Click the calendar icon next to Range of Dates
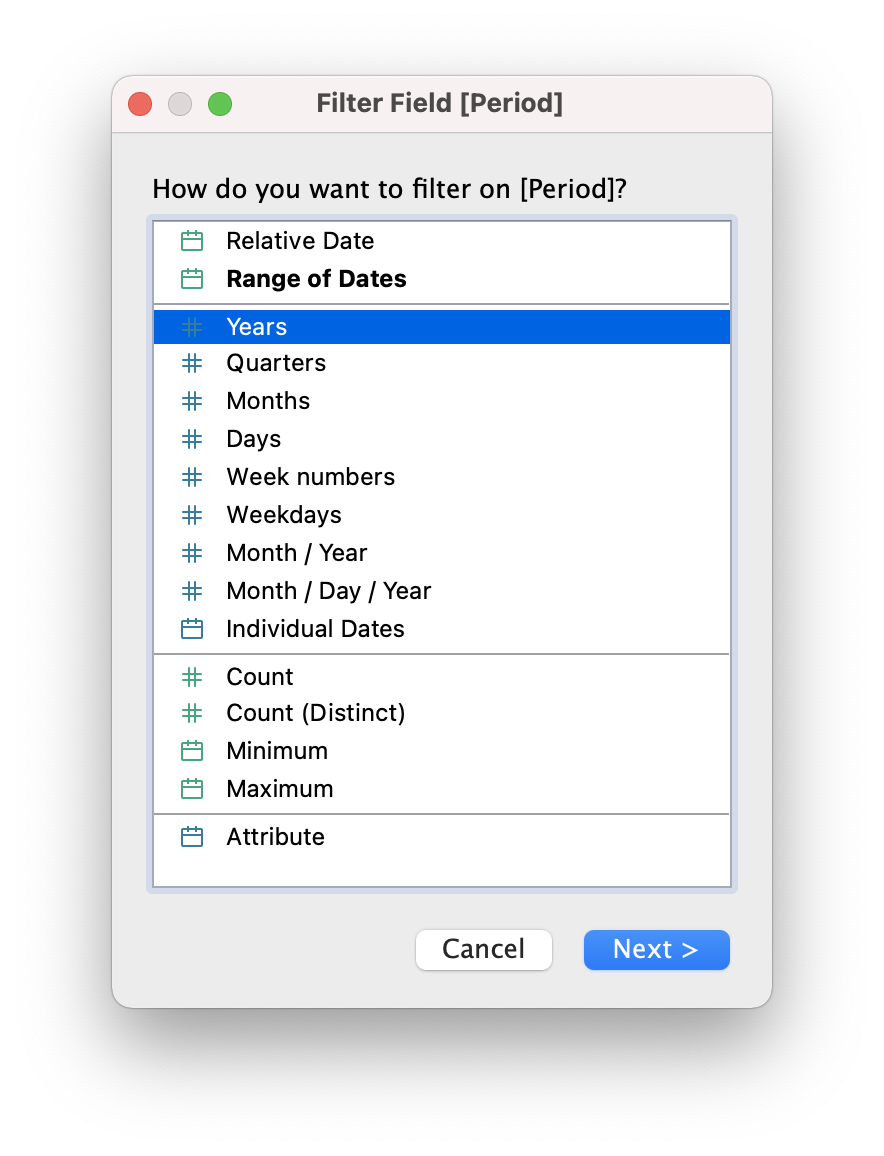Viewport: 884px width, 1156px height. click(192, 279)
